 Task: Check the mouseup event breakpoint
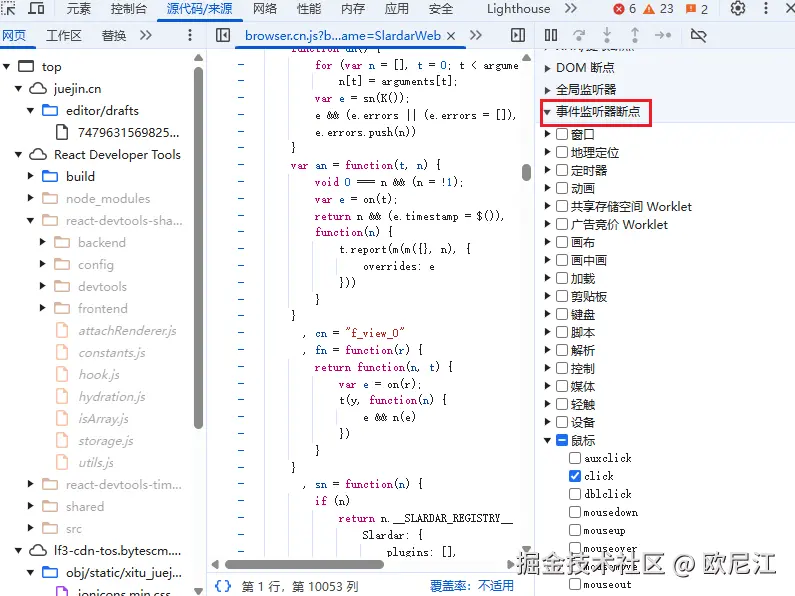point(574,530)
